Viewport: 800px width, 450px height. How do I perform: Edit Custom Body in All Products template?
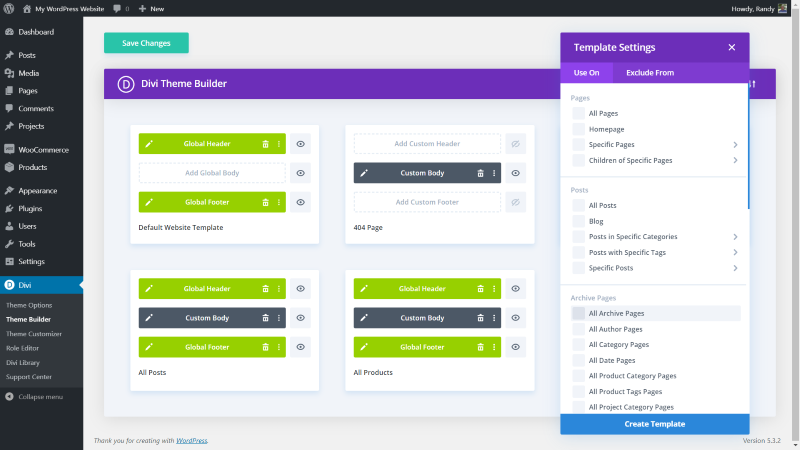click(364, 318)
